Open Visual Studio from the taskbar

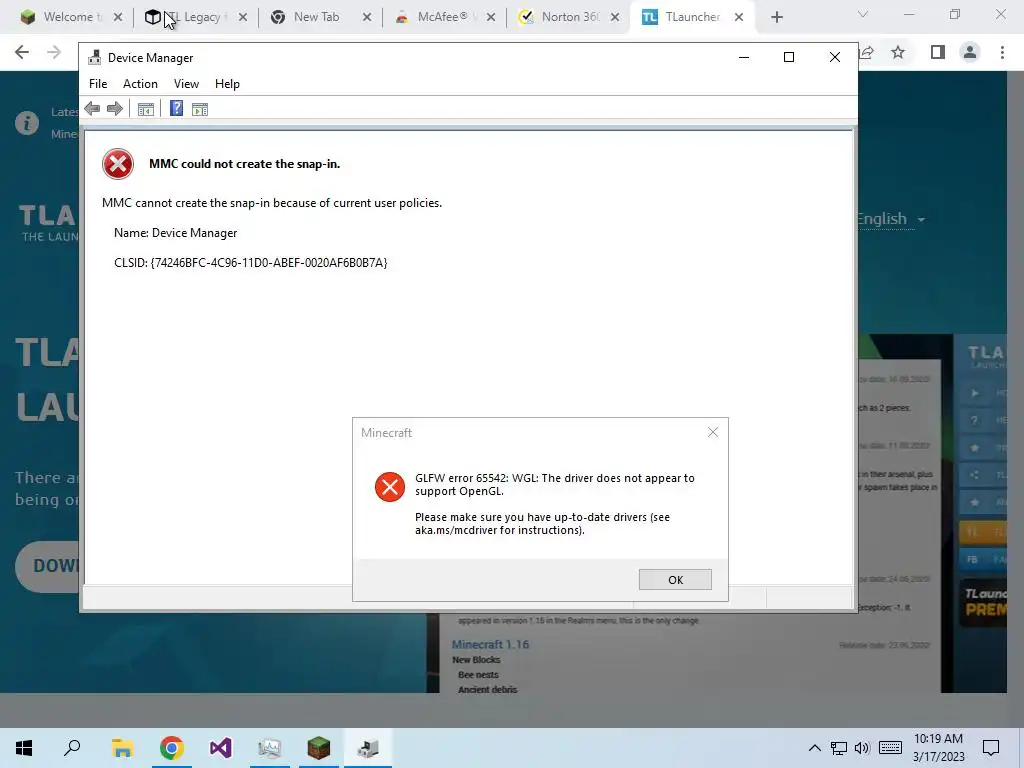pyautogui.click(x=221, y=748)
